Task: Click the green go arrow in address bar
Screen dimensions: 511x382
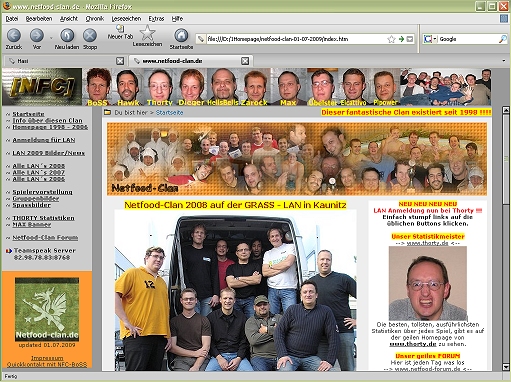Action: click(x=401, y=39)
